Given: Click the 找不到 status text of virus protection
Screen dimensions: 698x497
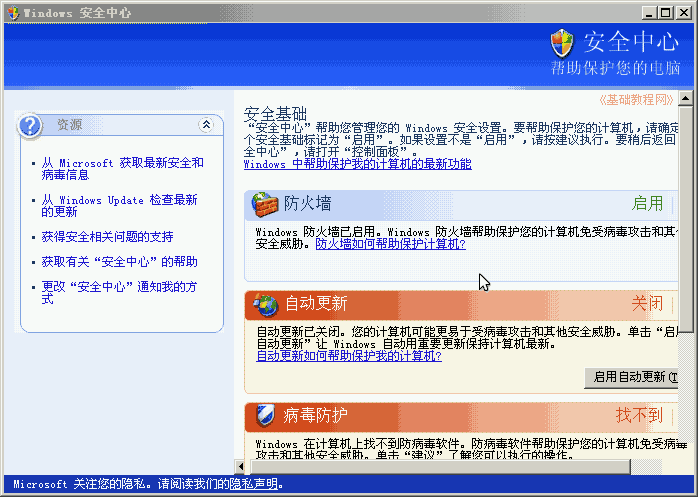Looking at the screenshot, I should click(639, 415).
